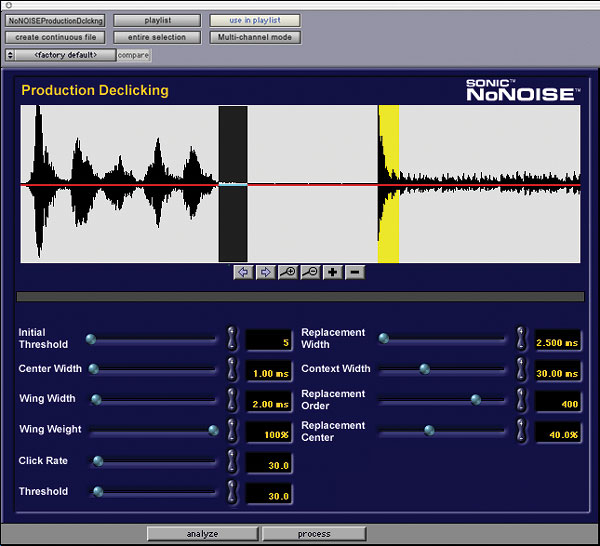This screenshot has width=600, height=546.
Task: Click the plus button under the waveform
Action: coord(333,272)
